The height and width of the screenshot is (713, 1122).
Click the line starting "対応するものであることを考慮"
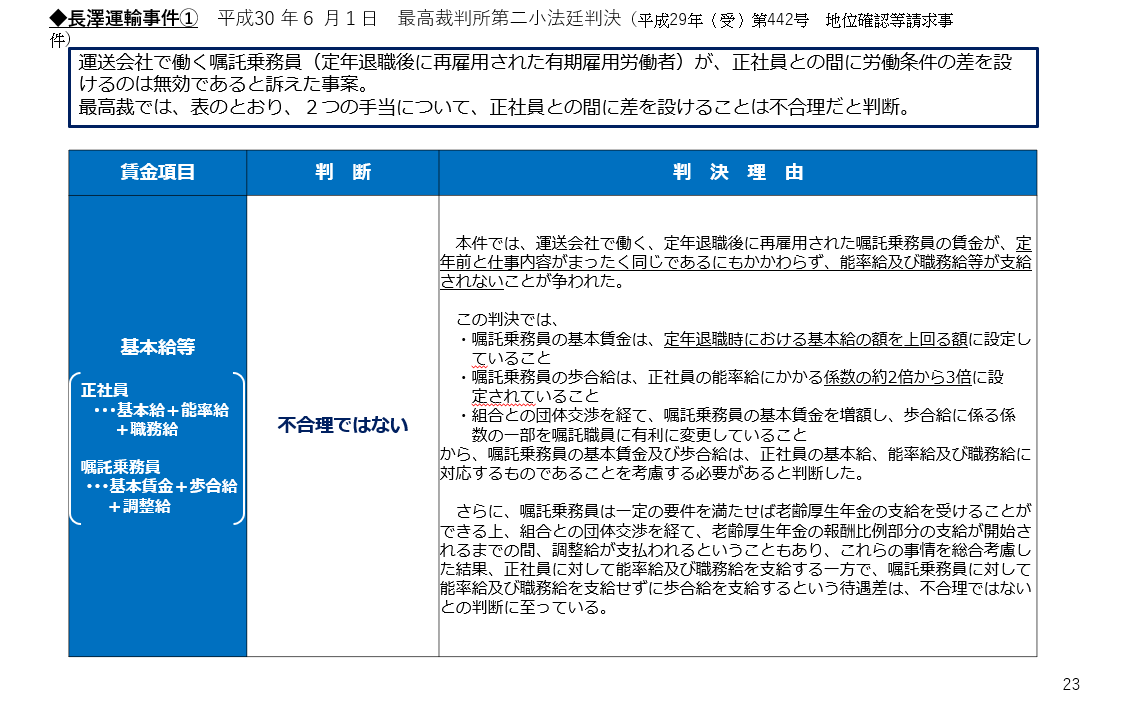pyautogui.click(x=653, y=473)
